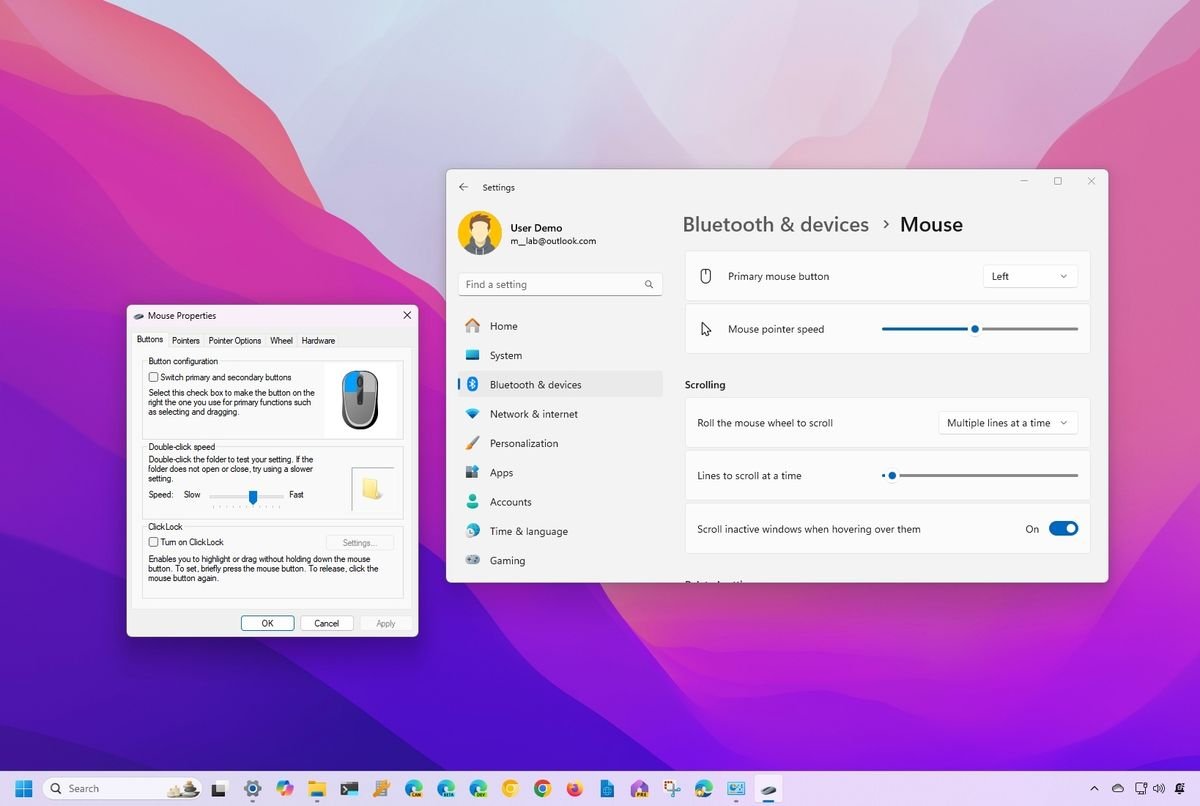
Task: Open Visual Studio Preview on taskbar
Action: tap(639, 788)
